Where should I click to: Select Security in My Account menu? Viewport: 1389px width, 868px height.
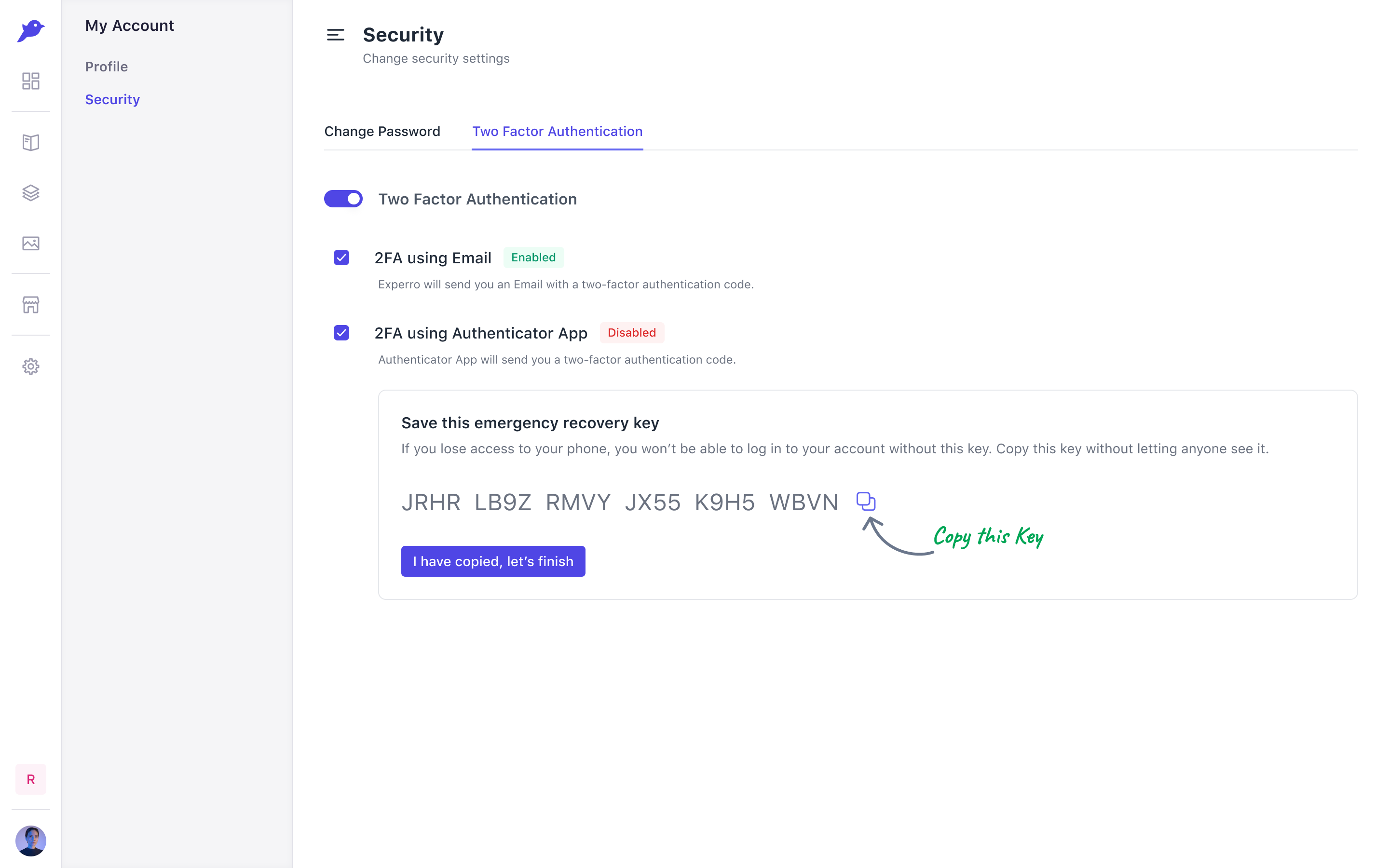[x=112, y=99]
